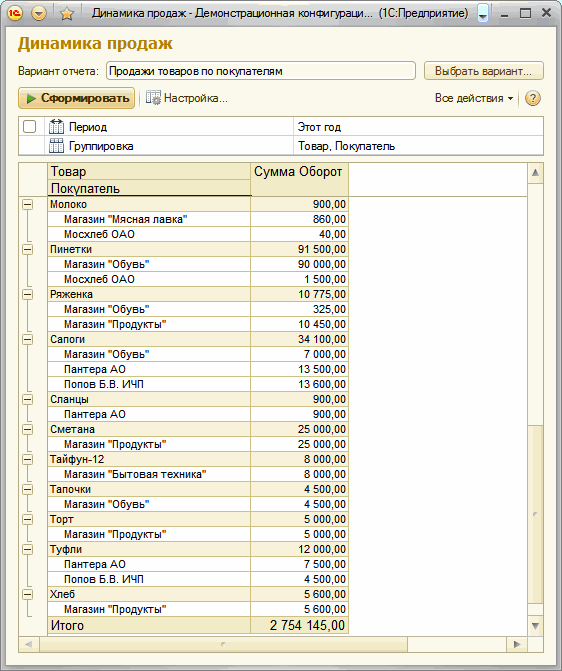Screen dimensions: 562x671
Task: Click the 1C application logo icon
Action: [x=15, y=14]
